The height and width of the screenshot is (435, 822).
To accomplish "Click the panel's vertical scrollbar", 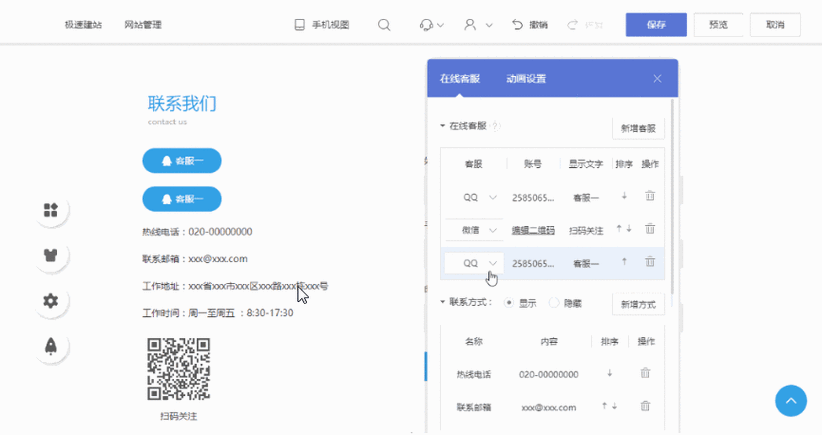I will pos(673,196).
